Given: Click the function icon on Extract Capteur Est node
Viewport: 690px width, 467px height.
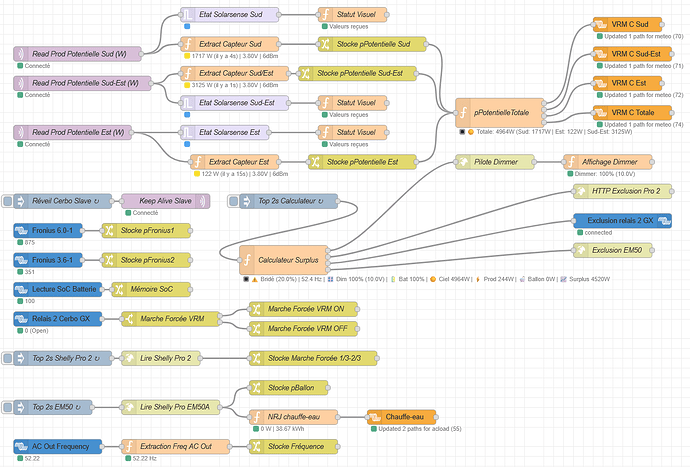Looking at the screenshot, I should 198,162.
